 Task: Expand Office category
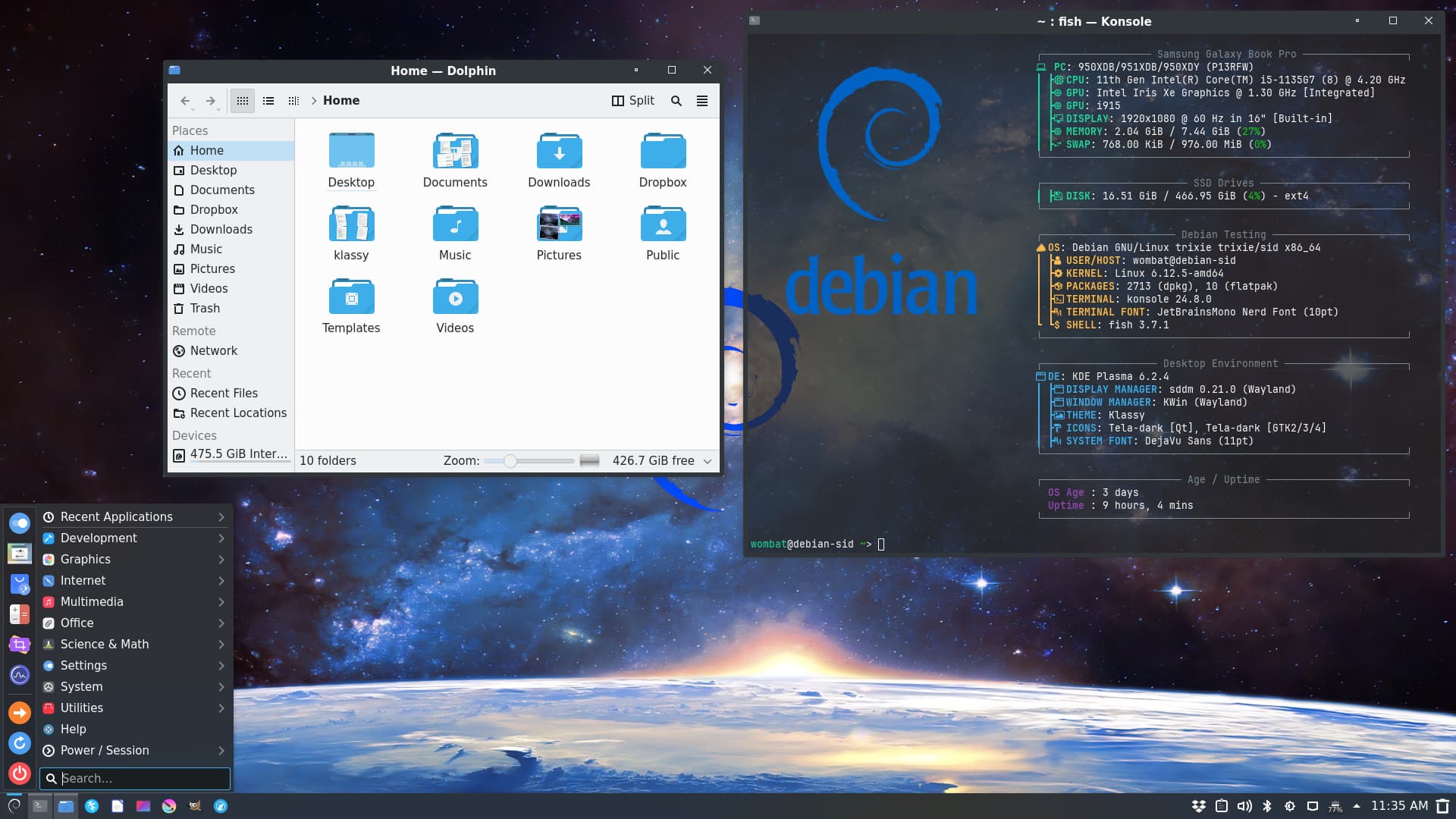tap(134, 623)
